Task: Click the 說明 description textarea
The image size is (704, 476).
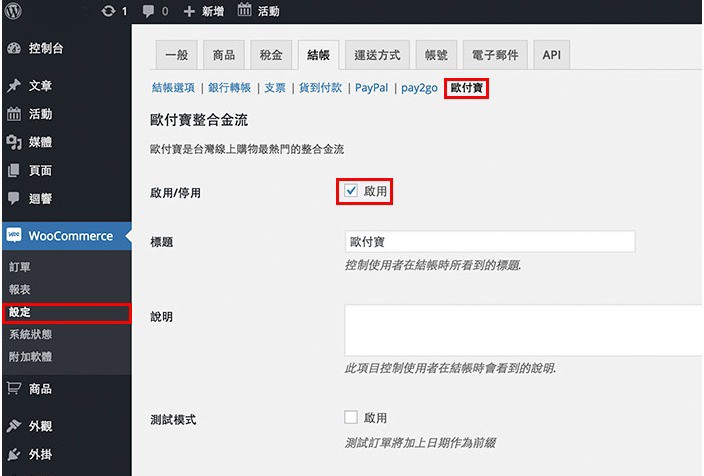Action: (x=524, y=330)
